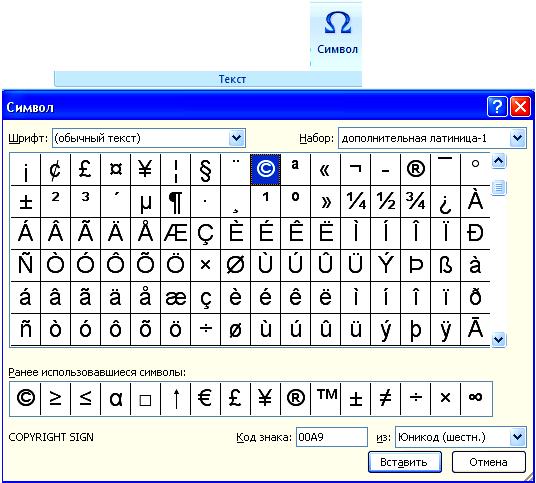Select the ÿ lowercase symbol
Viewport: 536px width, 483px height.
point(446,330)
